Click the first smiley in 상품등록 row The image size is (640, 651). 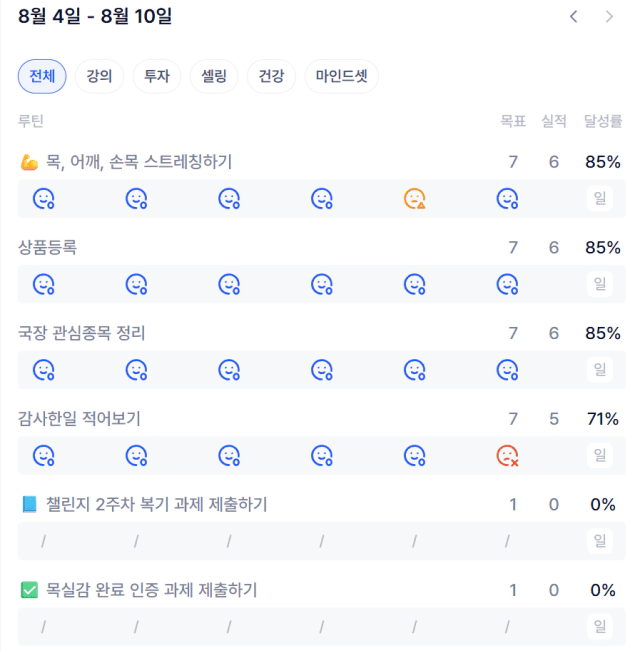44,284
